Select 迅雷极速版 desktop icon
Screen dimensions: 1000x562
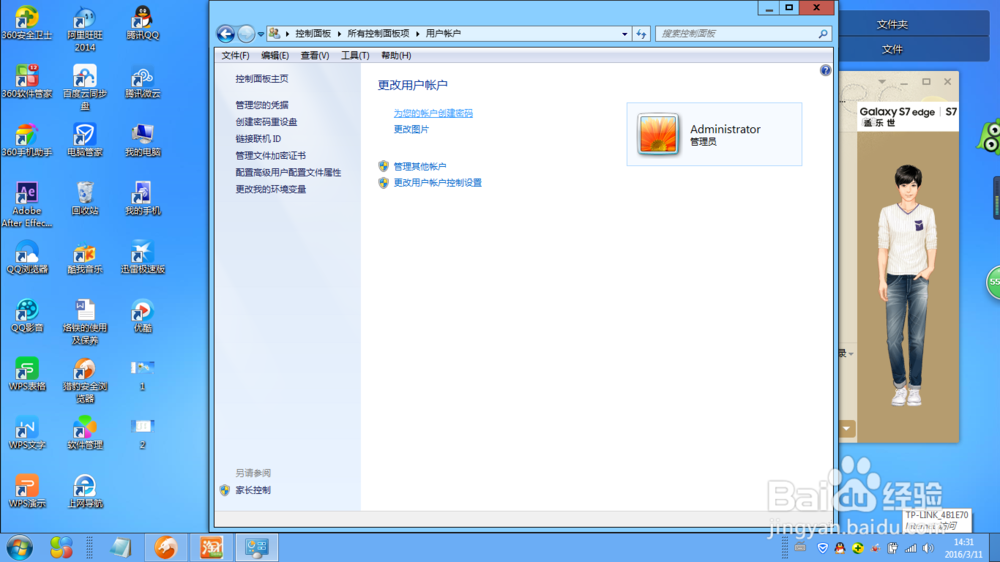coord(143,257)
